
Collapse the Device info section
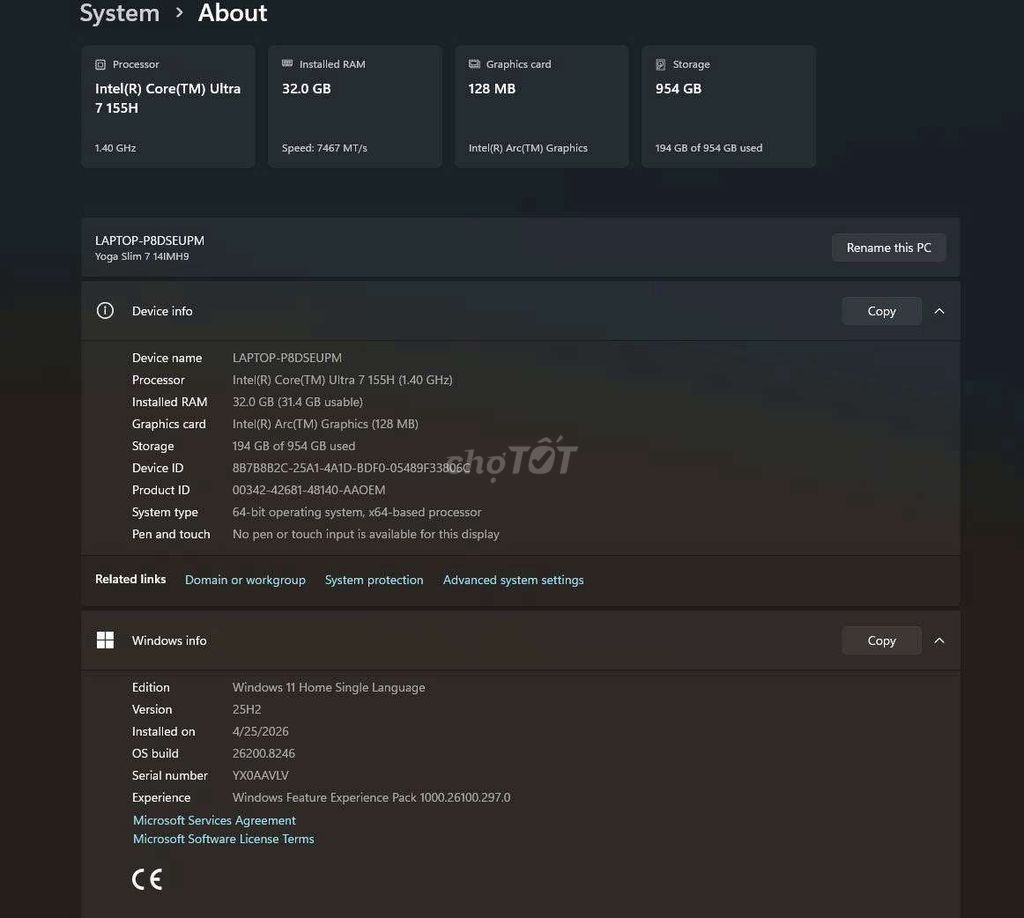point(939,311)
